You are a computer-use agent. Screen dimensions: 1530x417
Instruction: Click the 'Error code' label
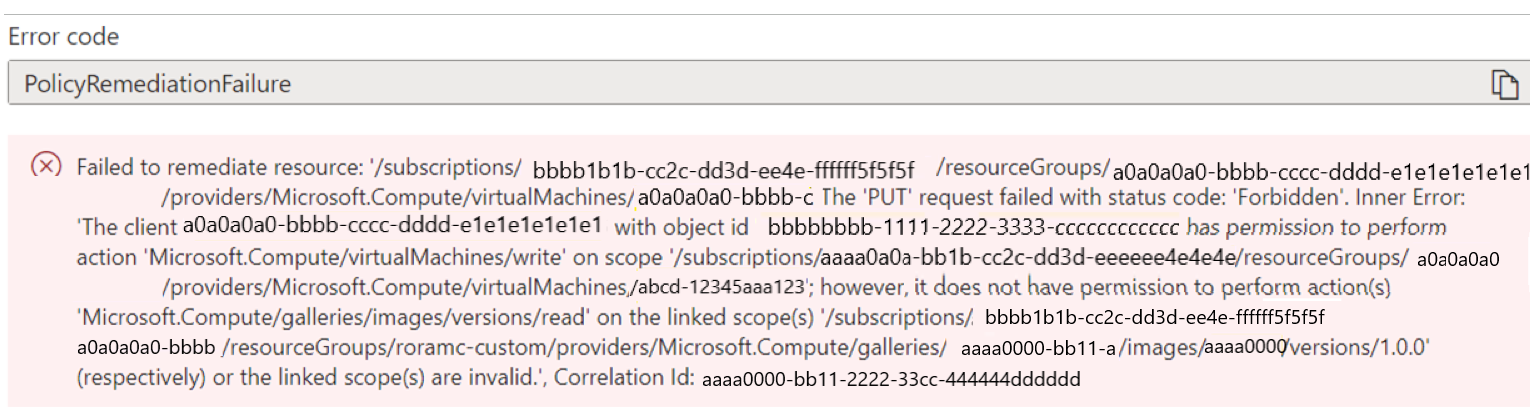pyautogui.click(x=65, y=37)
